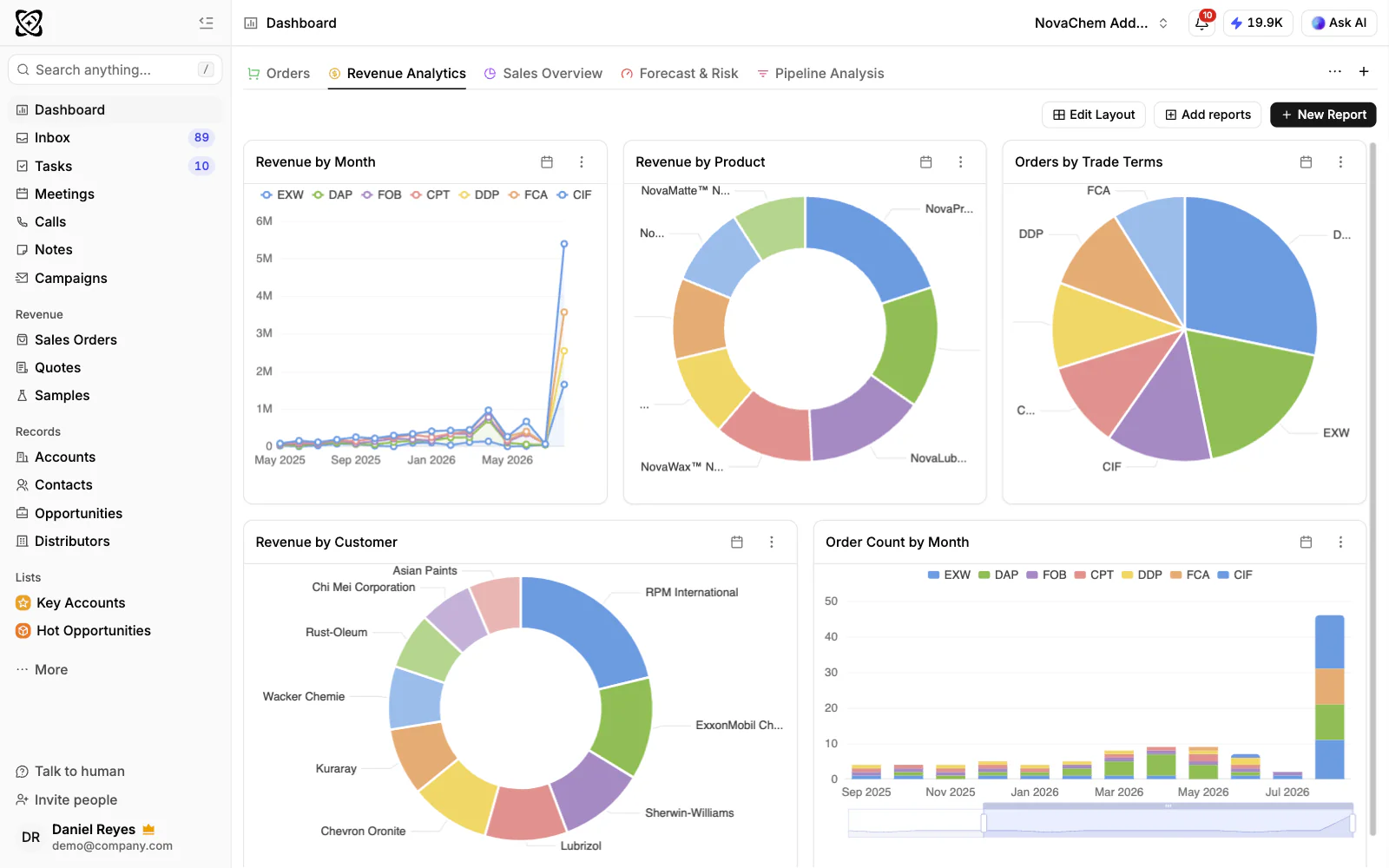Screen dimensions: 1389x868
Task: Click the app logo in the sidebar
Action: click(29, 23)
